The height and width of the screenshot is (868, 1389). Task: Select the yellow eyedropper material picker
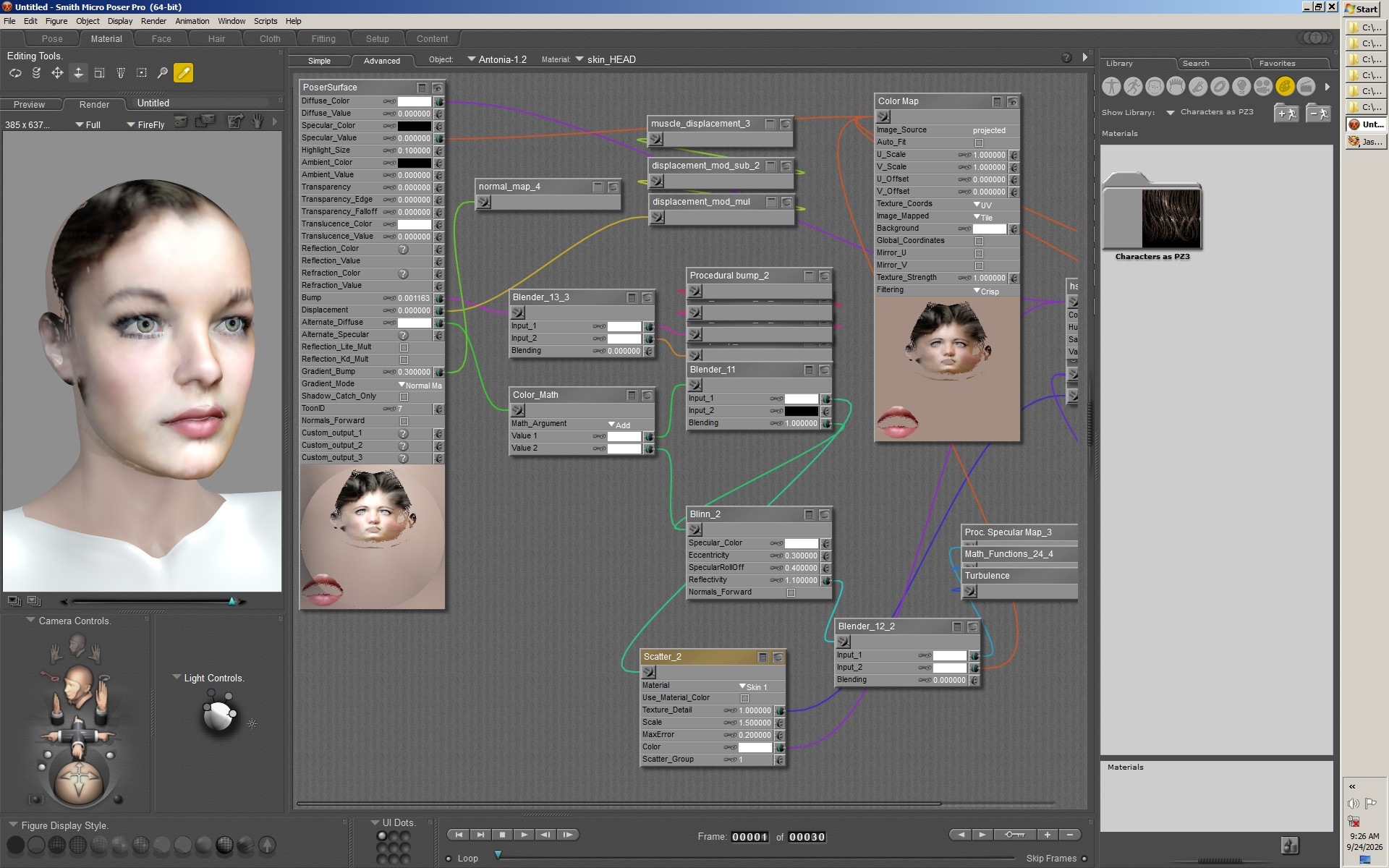click(x=184, y=73)
